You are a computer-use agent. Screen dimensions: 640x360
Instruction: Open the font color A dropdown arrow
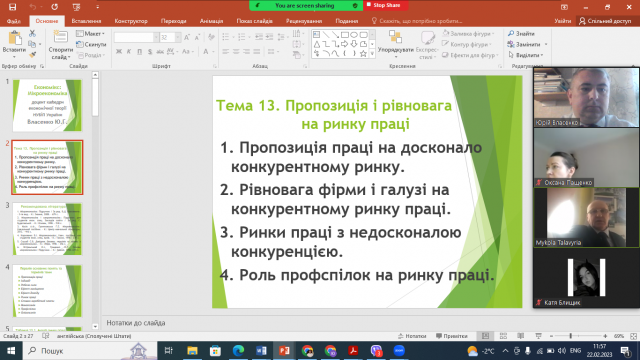pyautogui.click(x=213, y=51)
